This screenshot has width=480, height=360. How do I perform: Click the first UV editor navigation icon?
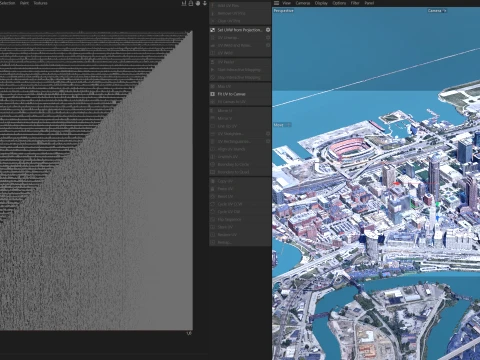184,3
